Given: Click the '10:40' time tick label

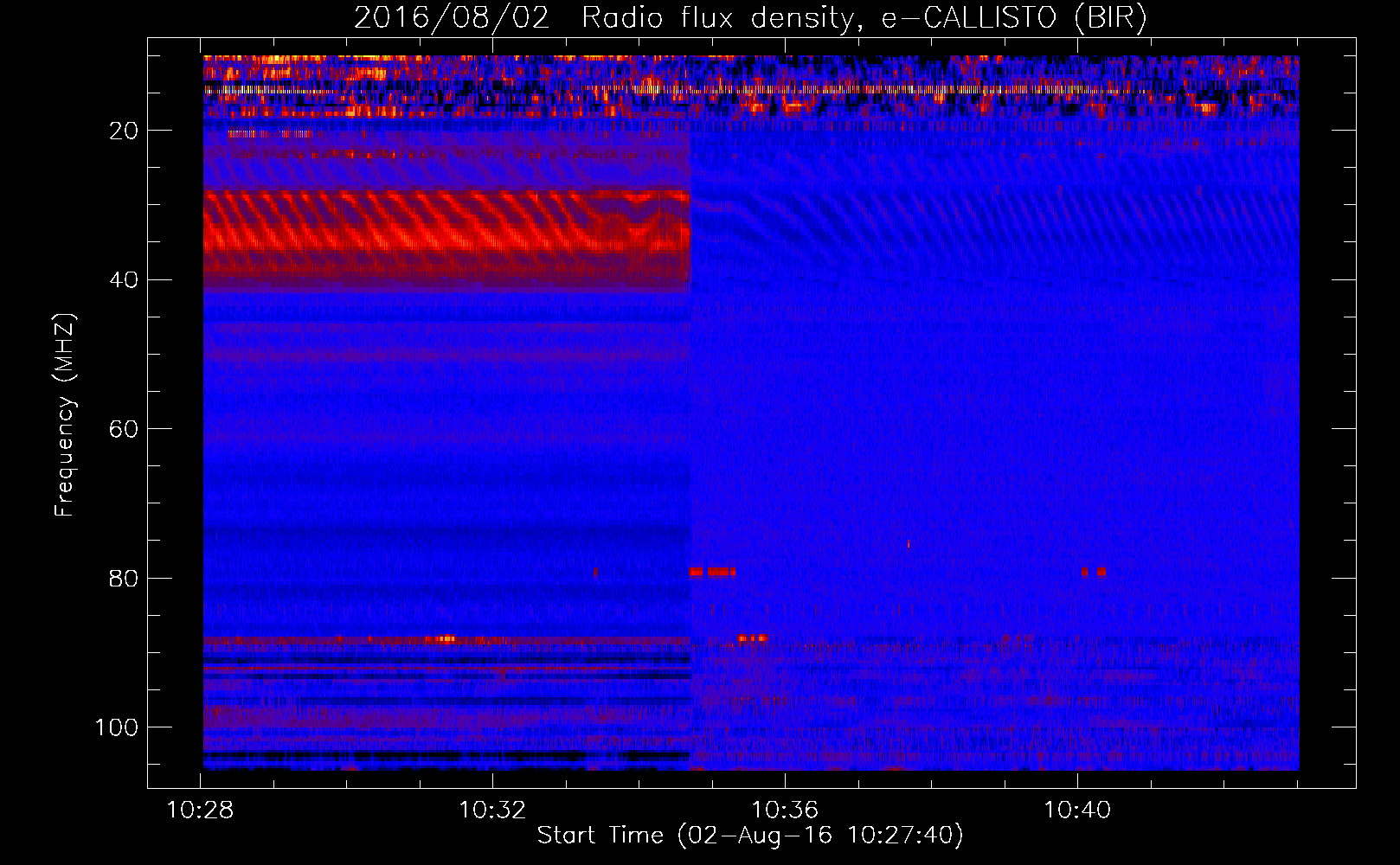Looking at the screenshot, I should coord(1077,811).
